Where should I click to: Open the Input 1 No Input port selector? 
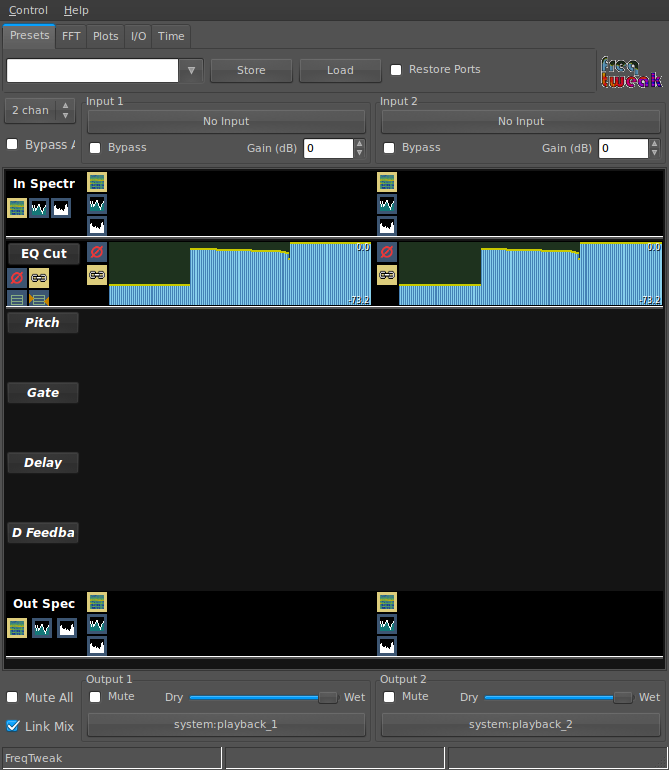pyautogui.click(x=226, y=121)
